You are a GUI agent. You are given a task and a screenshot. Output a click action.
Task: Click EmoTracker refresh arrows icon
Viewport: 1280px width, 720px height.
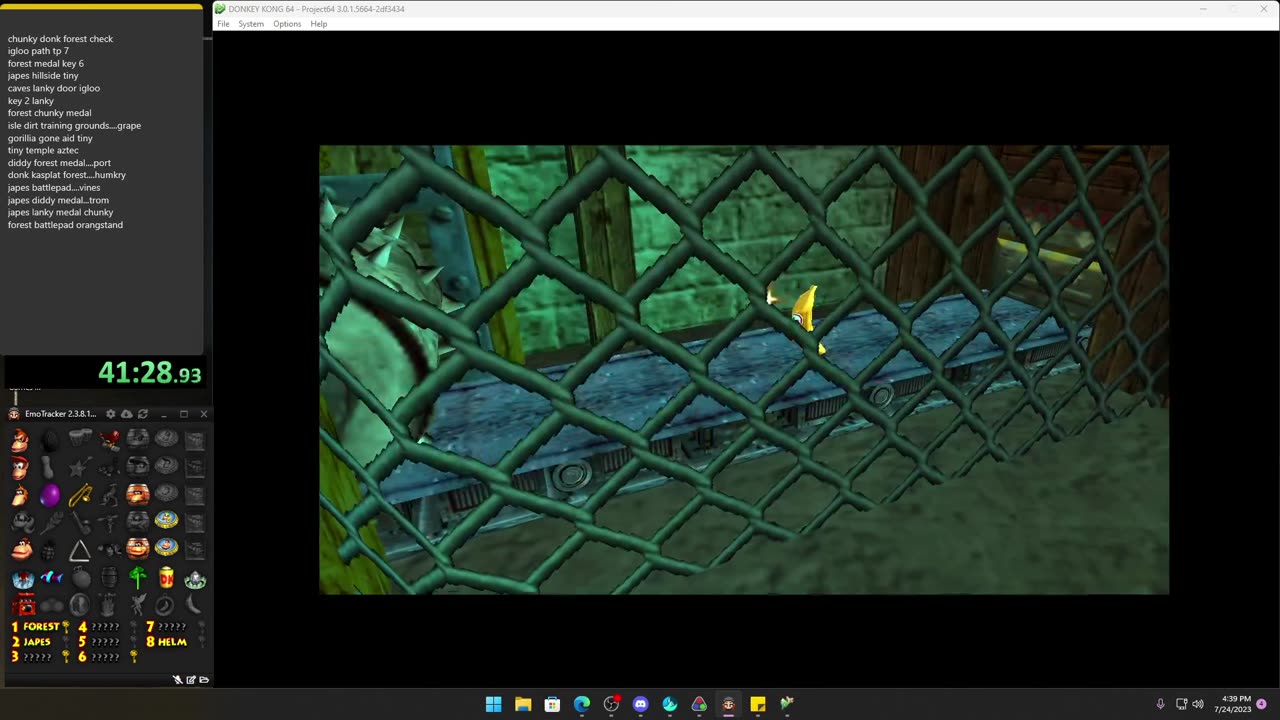142,414
